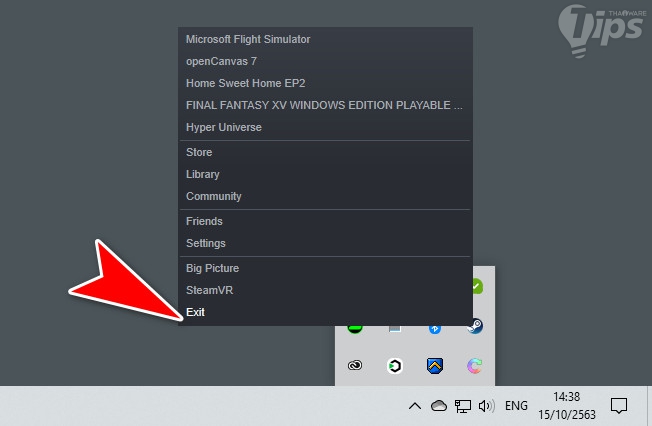The width and height of the screenshot is (652, 426).
Task: Open the Steam Library
Action: pyautogui.click(x=325, y=174)
